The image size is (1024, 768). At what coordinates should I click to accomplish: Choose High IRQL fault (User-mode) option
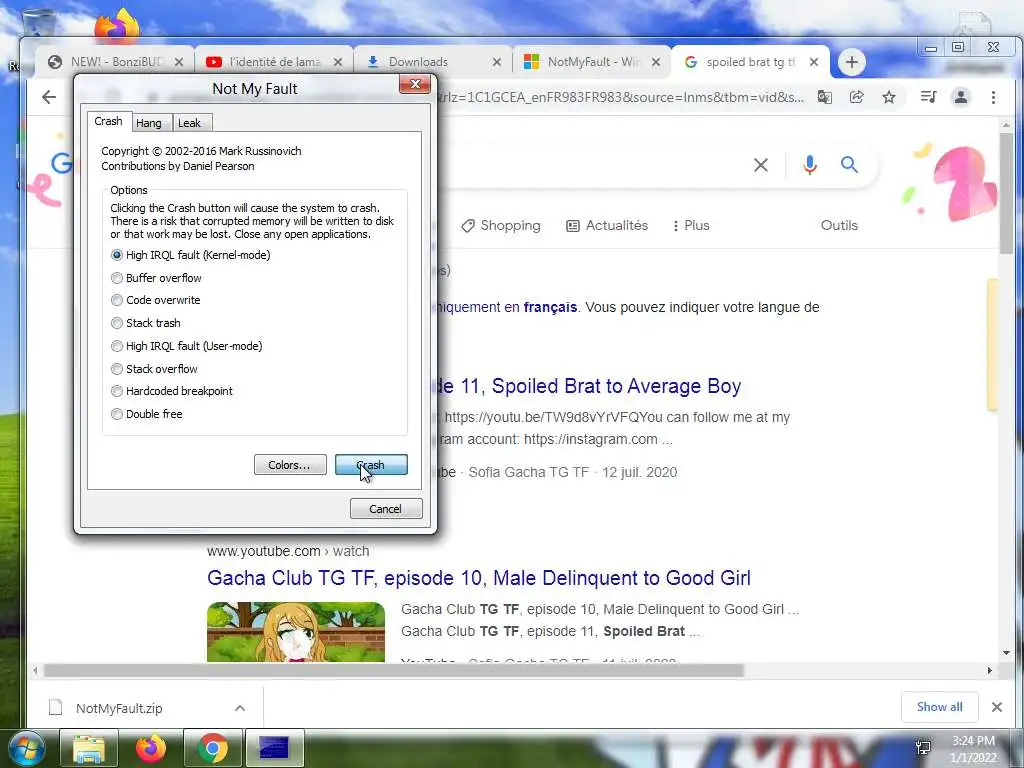(117, 346)
